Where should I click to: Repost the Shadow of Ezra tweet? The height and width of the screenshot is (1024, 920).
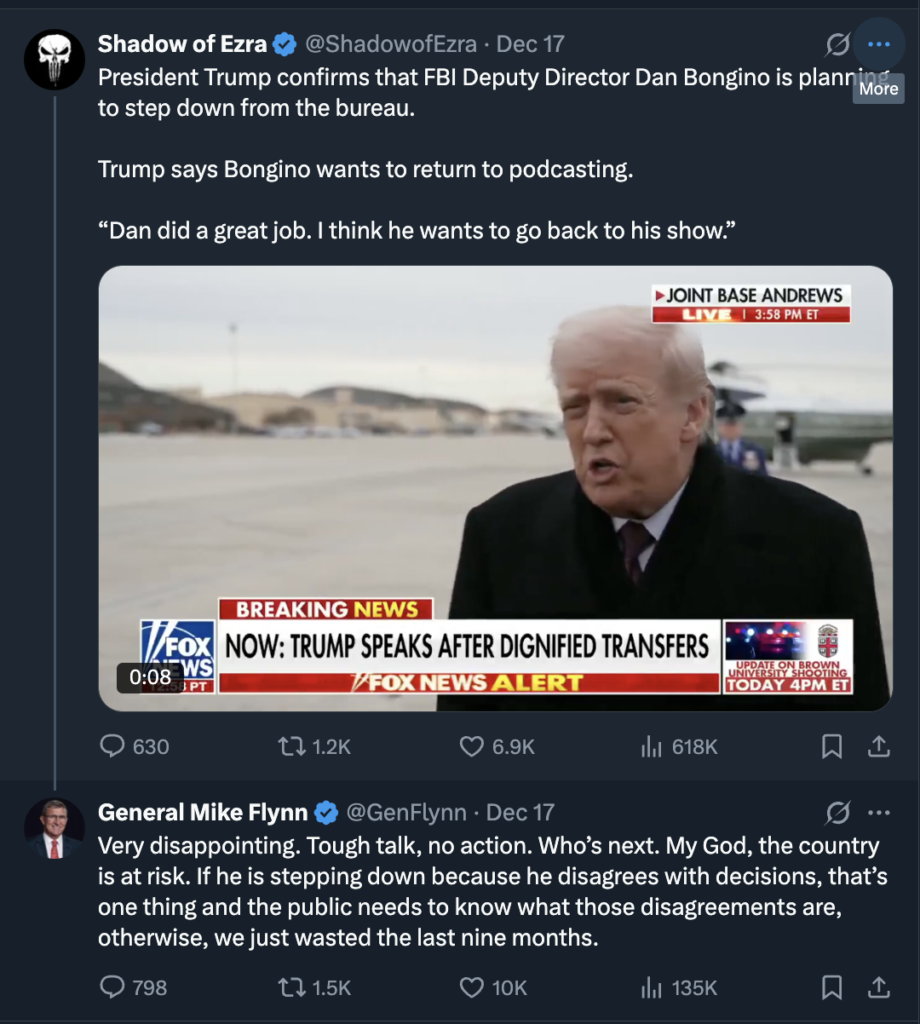click(x=291, y=746)
